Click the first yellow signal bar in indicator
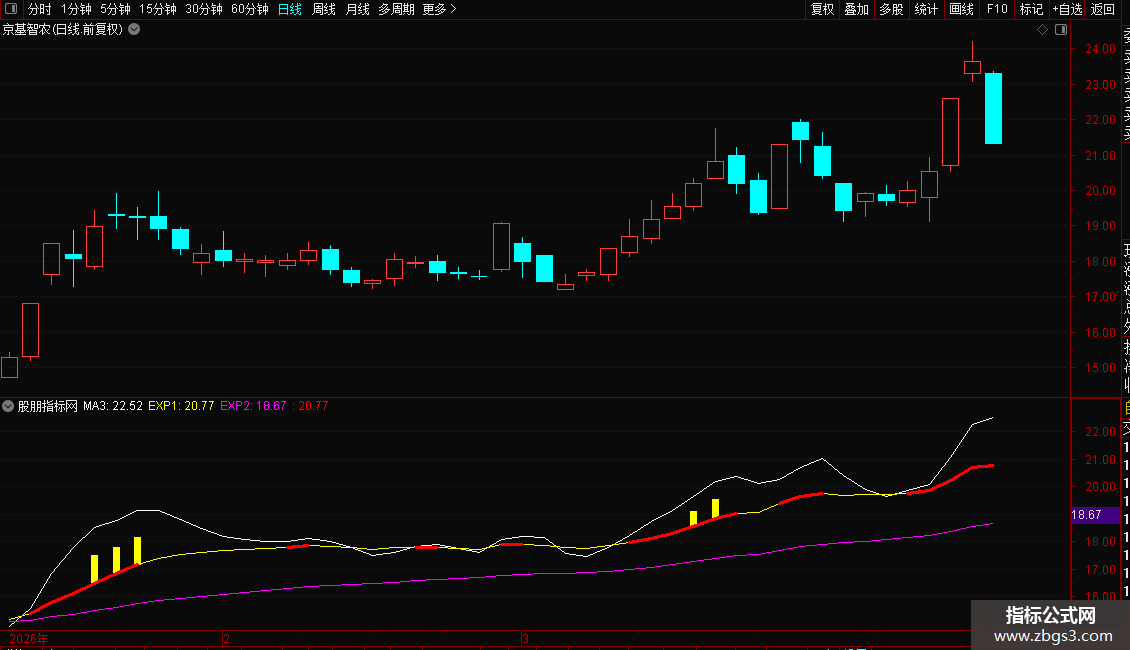Image resolution: width=1130 pixels, height=650 pixels. [94, 569]
